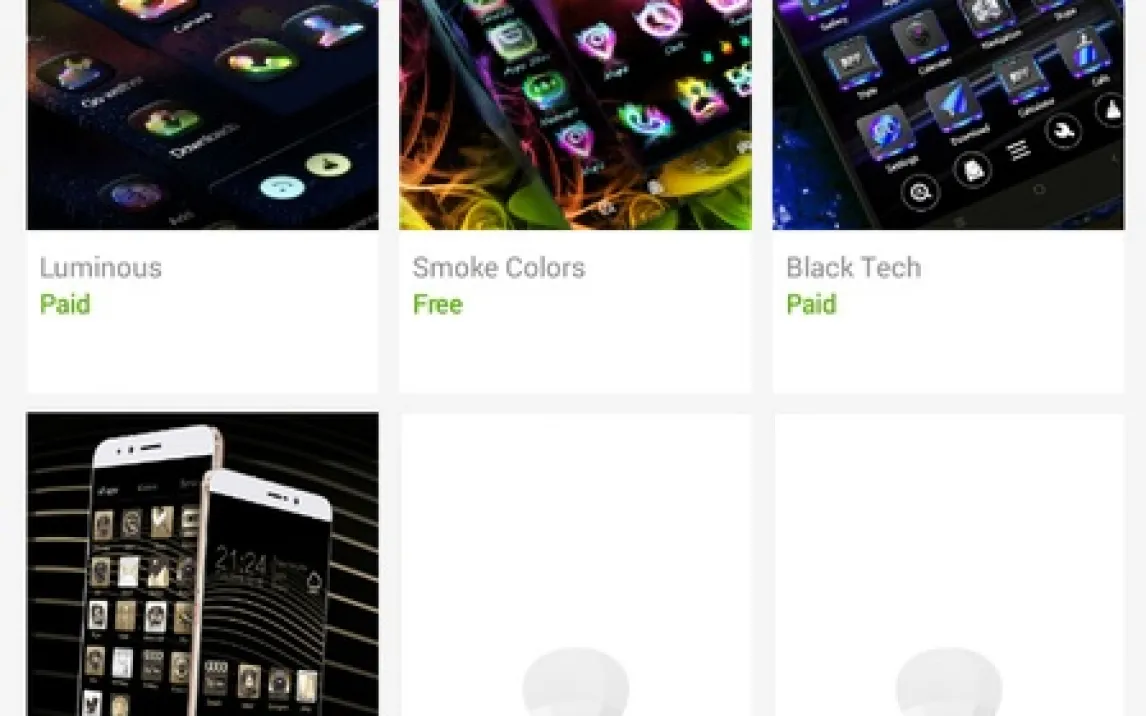Select the empty middle theme card in the bottom row
Screen dimensions: 1146x716
point(575,564)
